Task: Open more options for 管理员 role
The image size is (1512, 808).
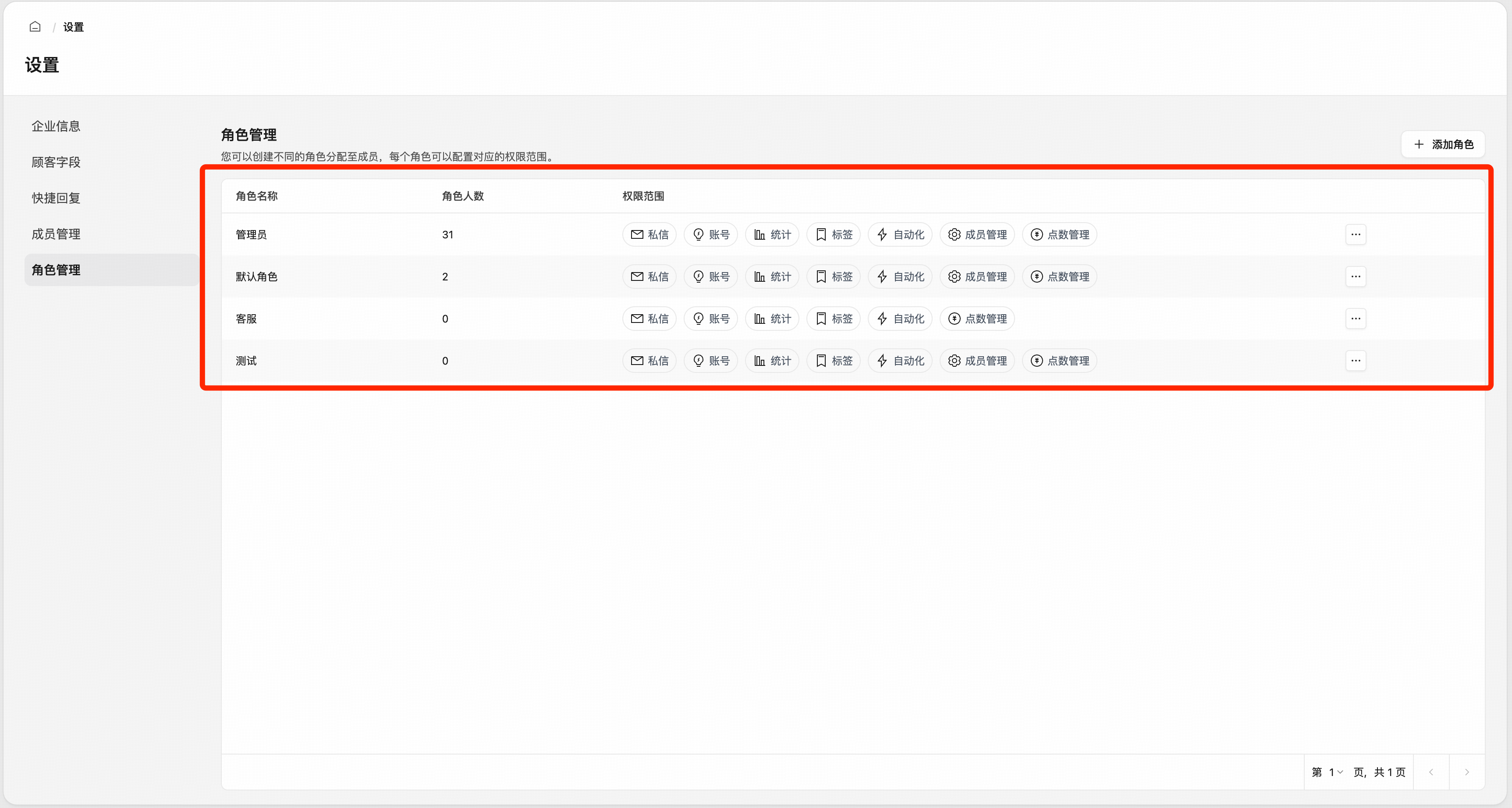Action: (1355, 235)
